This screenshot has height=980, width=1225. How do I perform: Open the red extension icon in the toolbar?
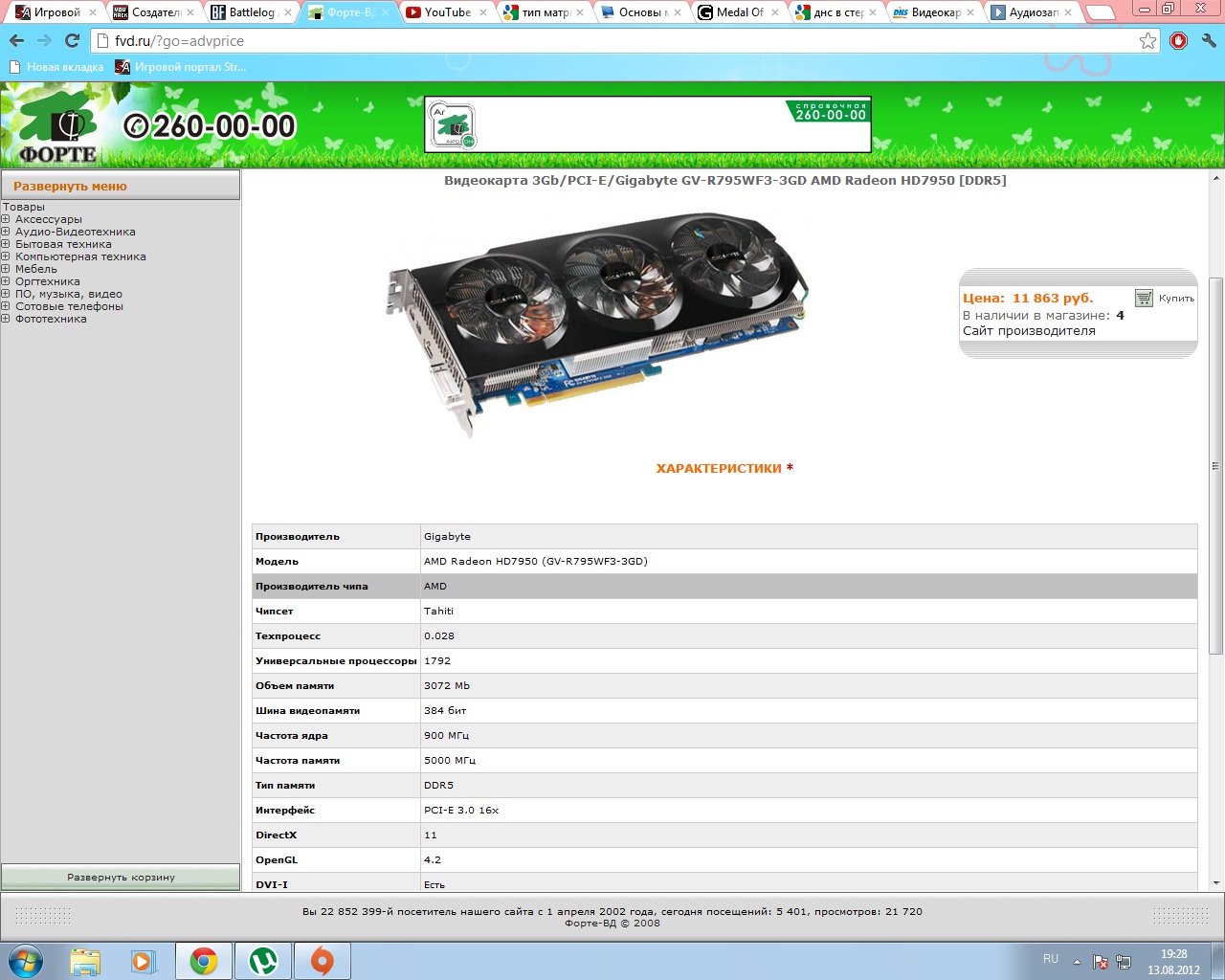pos(1179,40)
